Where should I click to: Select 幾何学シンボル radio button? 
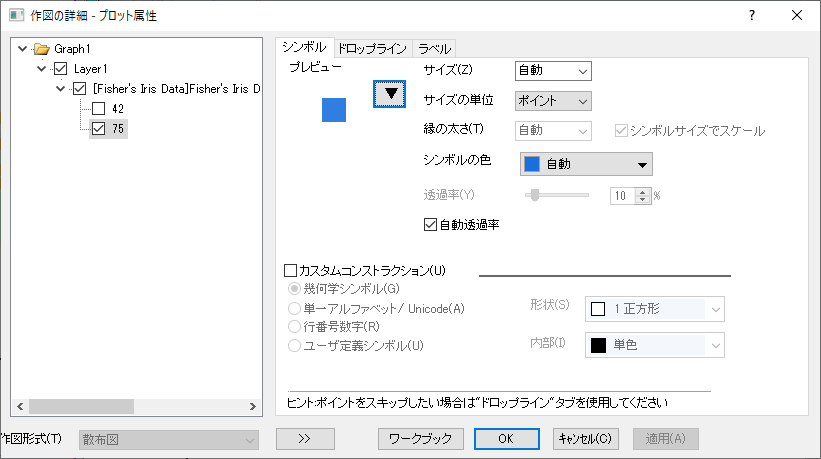point(294,288)
